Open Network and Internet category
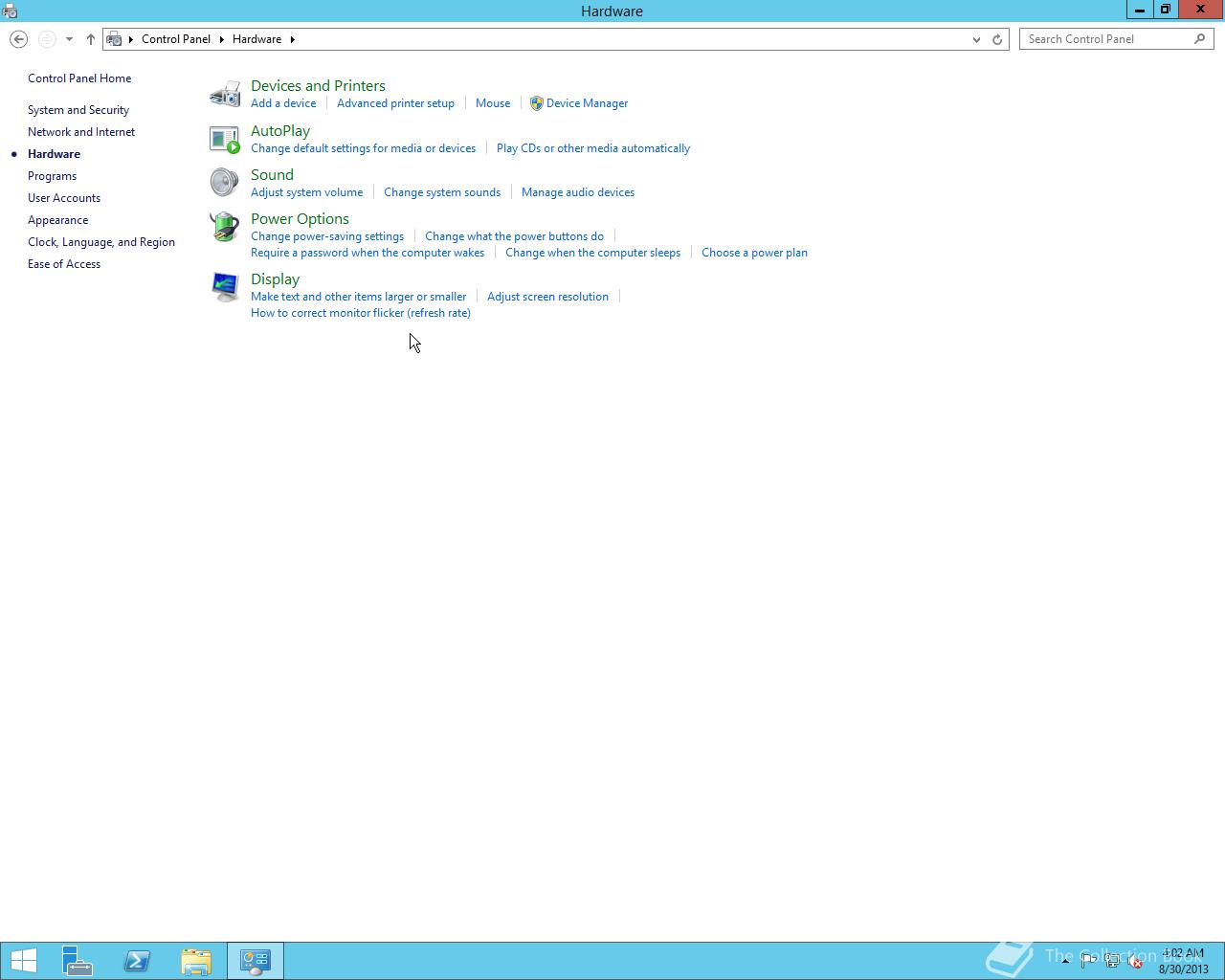Viewport: 1225px width, 980px height. [81, 132]
